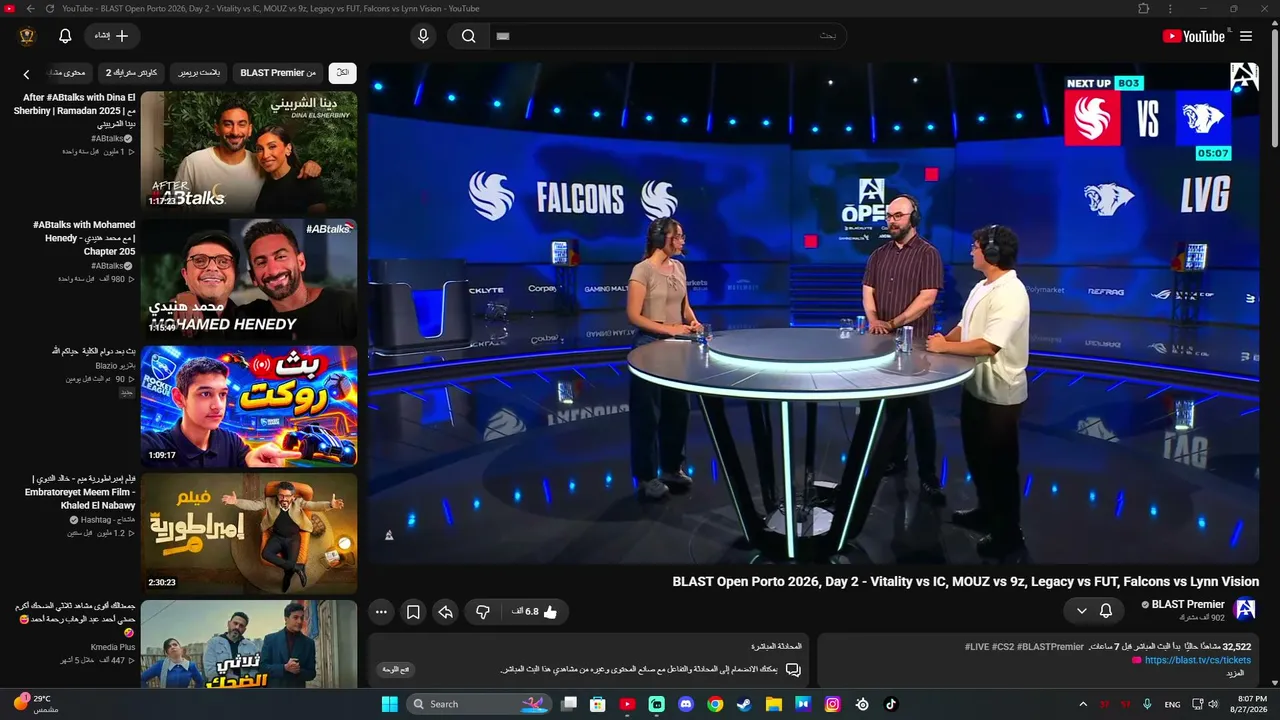Click the search magnifier button
The height and width of the screenshot is (720, 1280).
click(x=468, y=36)
